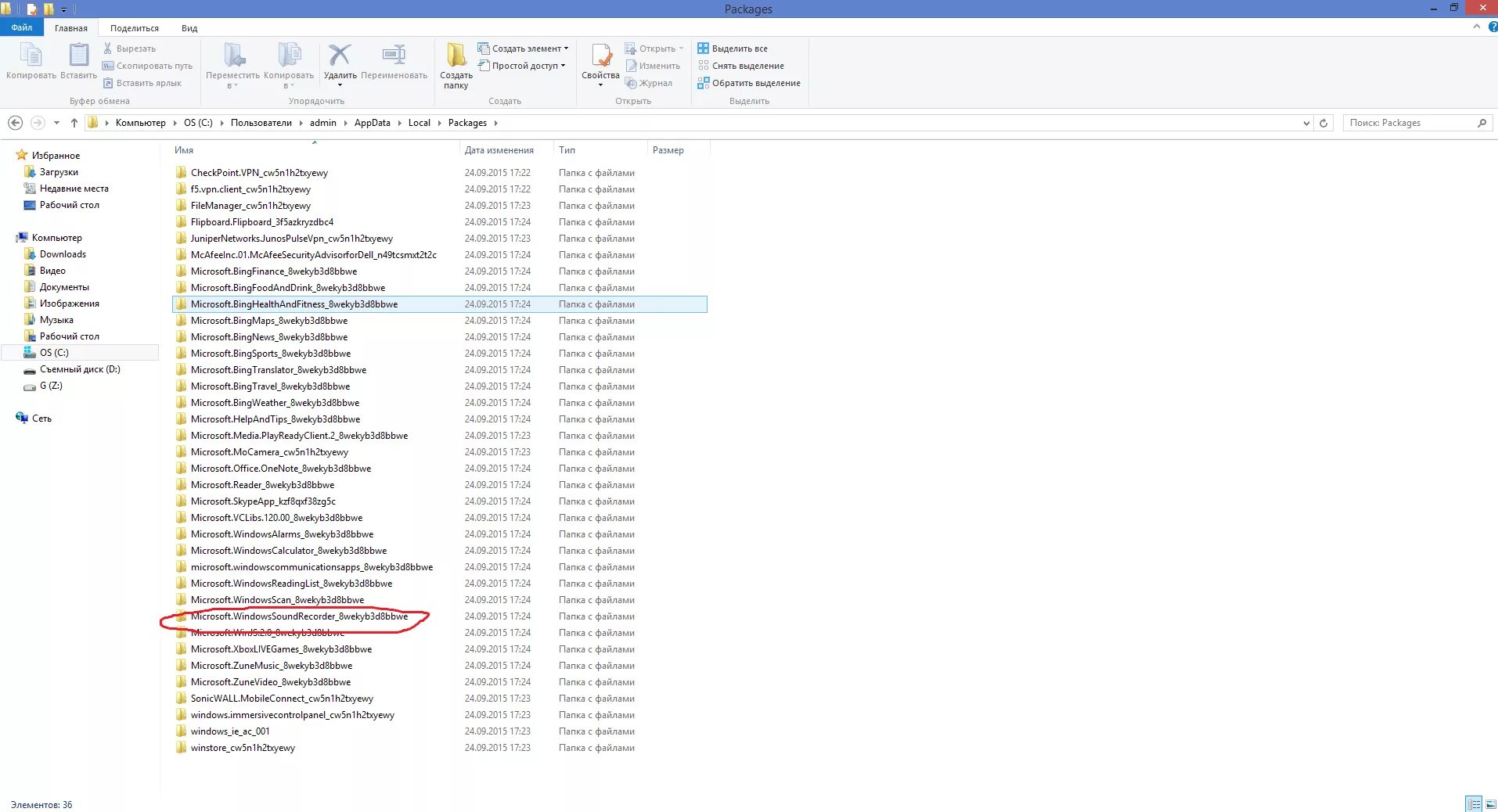Click Пользователи in the breadcrumb path
Viewport: 1498px width, 812px height.
[261, 123]
